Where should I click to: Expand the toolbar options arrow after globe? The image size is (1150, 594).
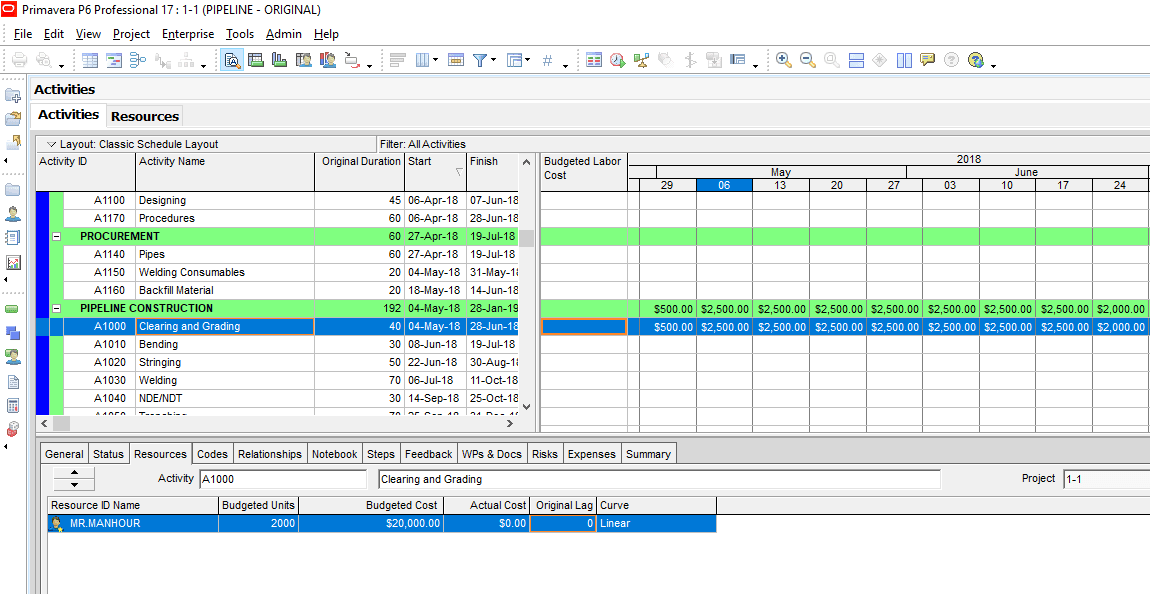click(993, 66)
